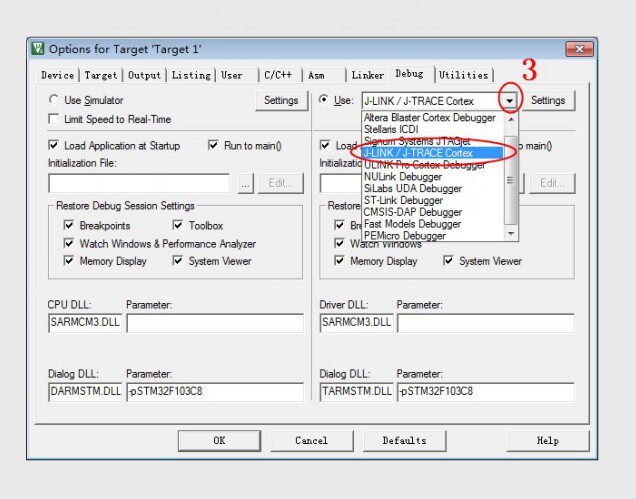Screen dimensions: 636x499
Task: Toggle debugger-side System Viewer checkbox
Action: point(448,260)
